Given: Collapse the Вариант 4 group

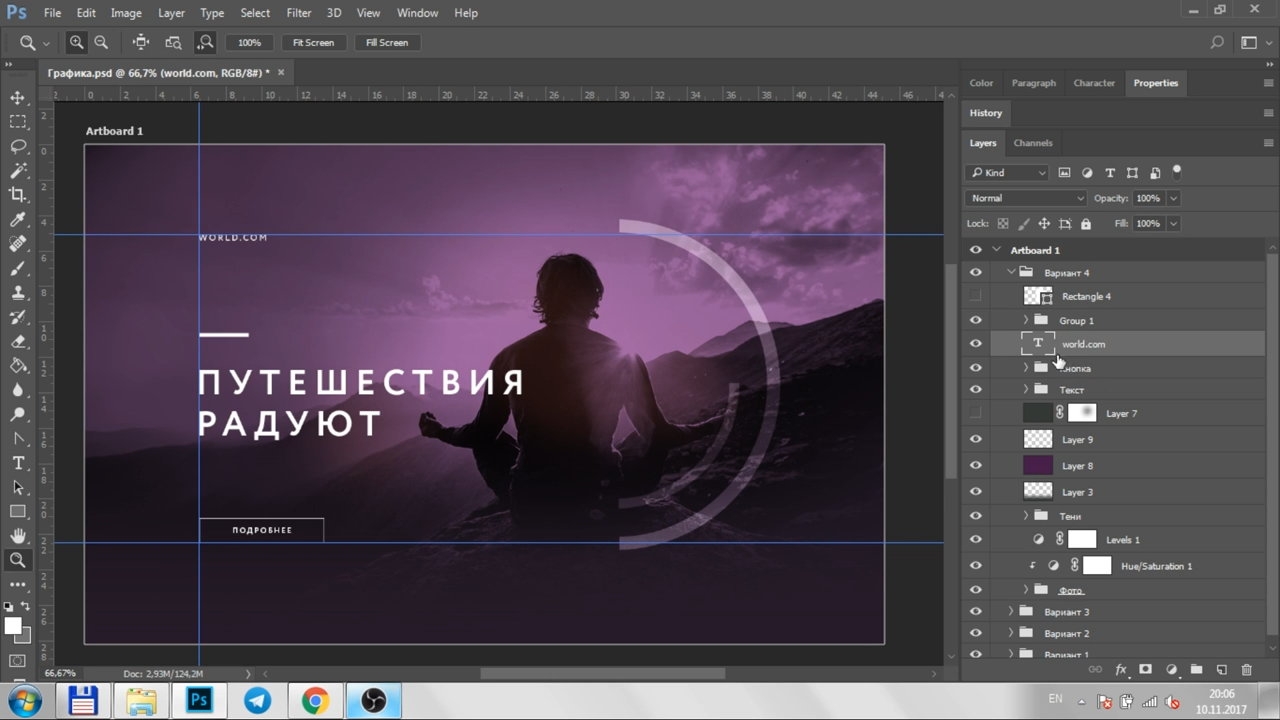Looking at the screenshot, I should coord(1011,272).
